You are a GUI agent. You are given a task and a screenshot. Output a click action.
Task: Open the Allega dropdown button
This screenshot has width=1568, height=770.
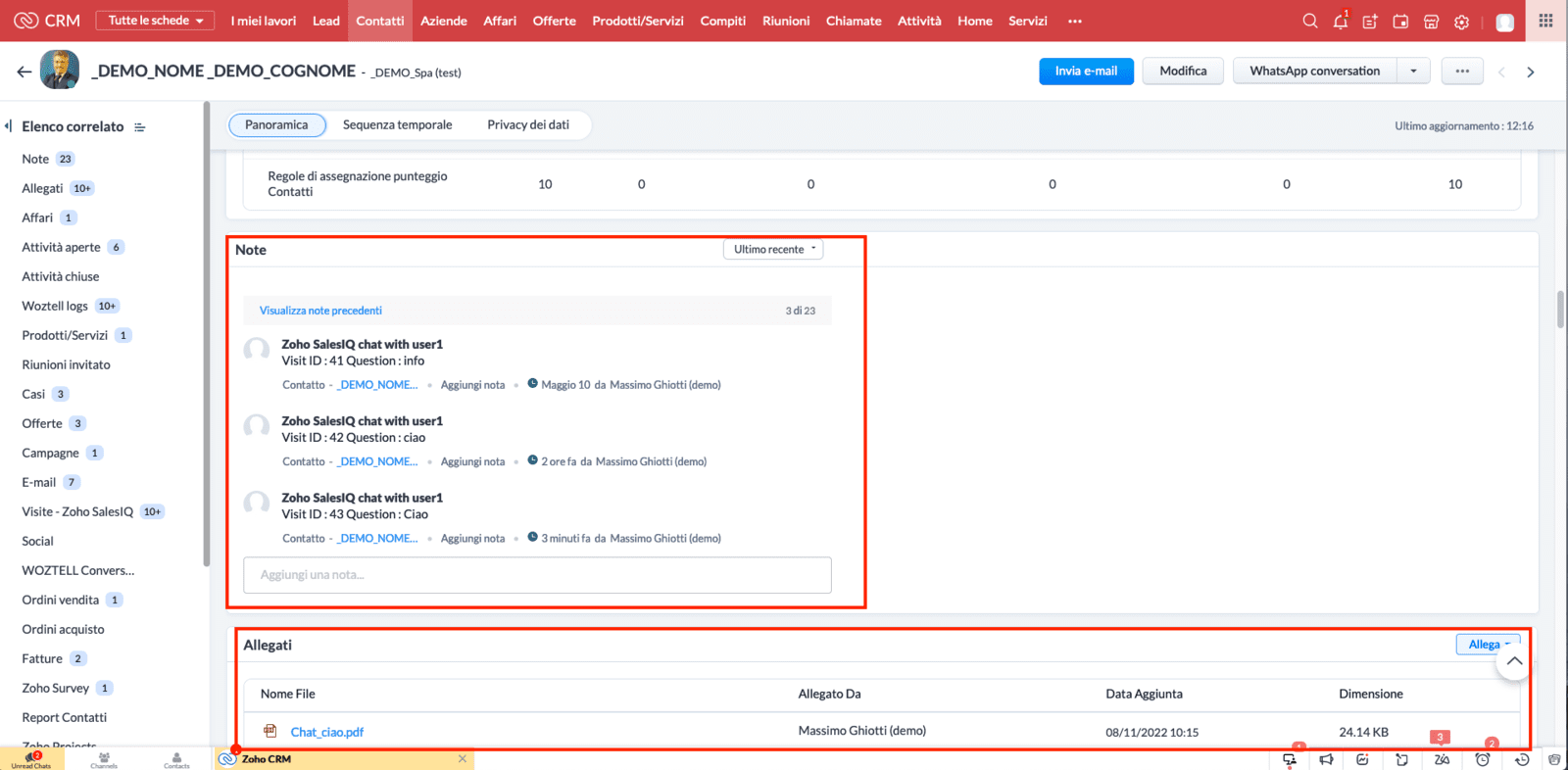pyautogui.click(x=1488, y=645)
